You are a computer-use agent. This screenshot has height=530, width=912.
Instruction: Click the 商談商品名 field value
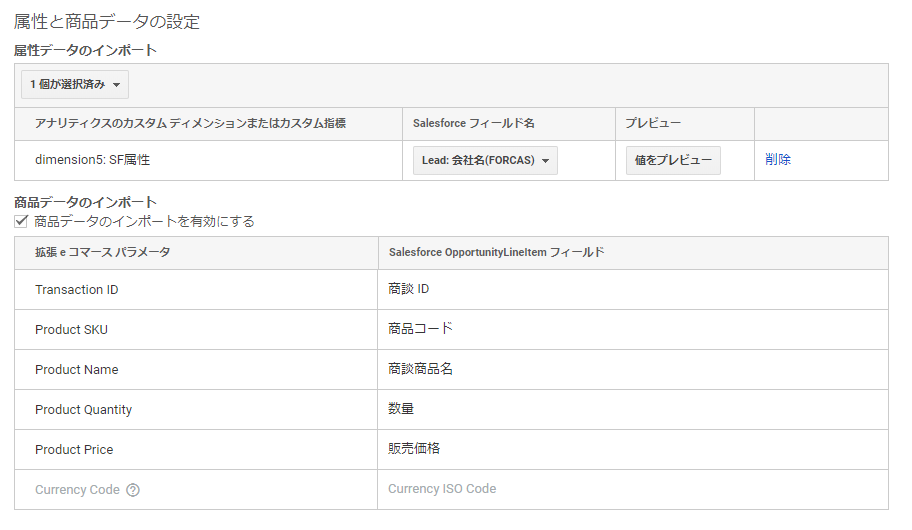[420, 369]
